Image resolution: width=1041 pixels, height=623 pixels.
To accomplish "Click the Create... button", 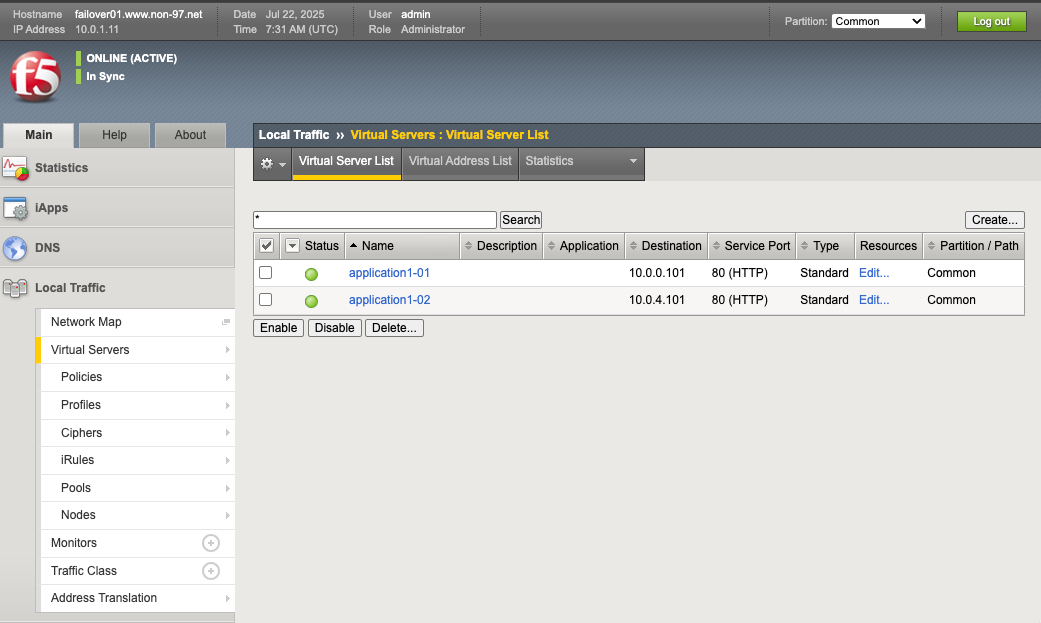I will coord(995,220).
